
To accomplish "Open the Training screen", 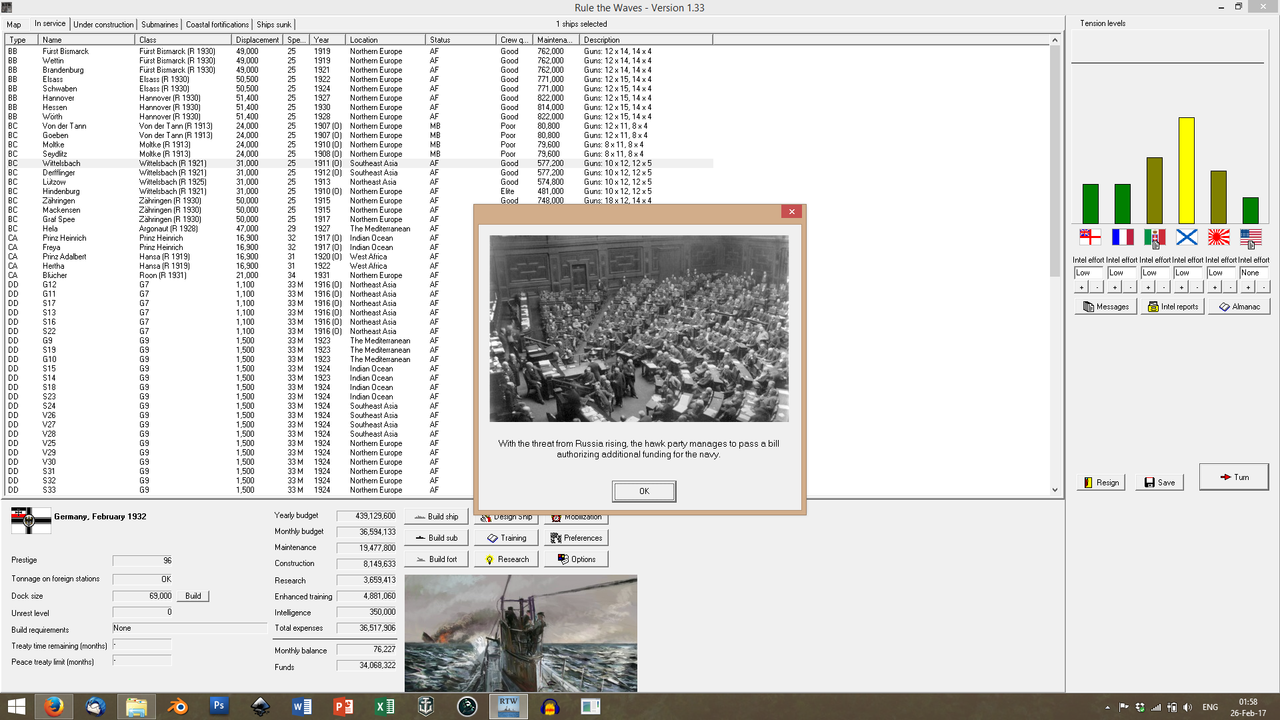I will pos(508,537).
